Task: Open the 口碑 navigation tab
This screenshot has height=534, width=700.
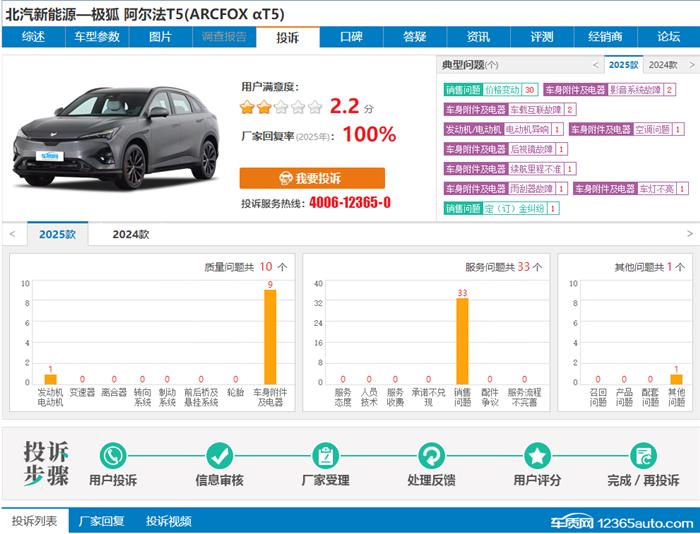Action: [x=351, y=37]
